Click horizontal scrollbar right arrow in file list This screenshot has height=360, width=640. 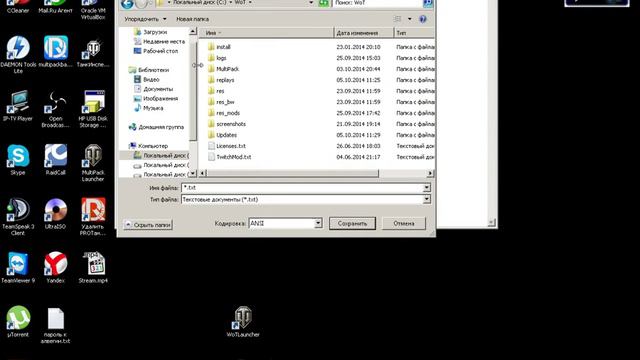(430, 173)
